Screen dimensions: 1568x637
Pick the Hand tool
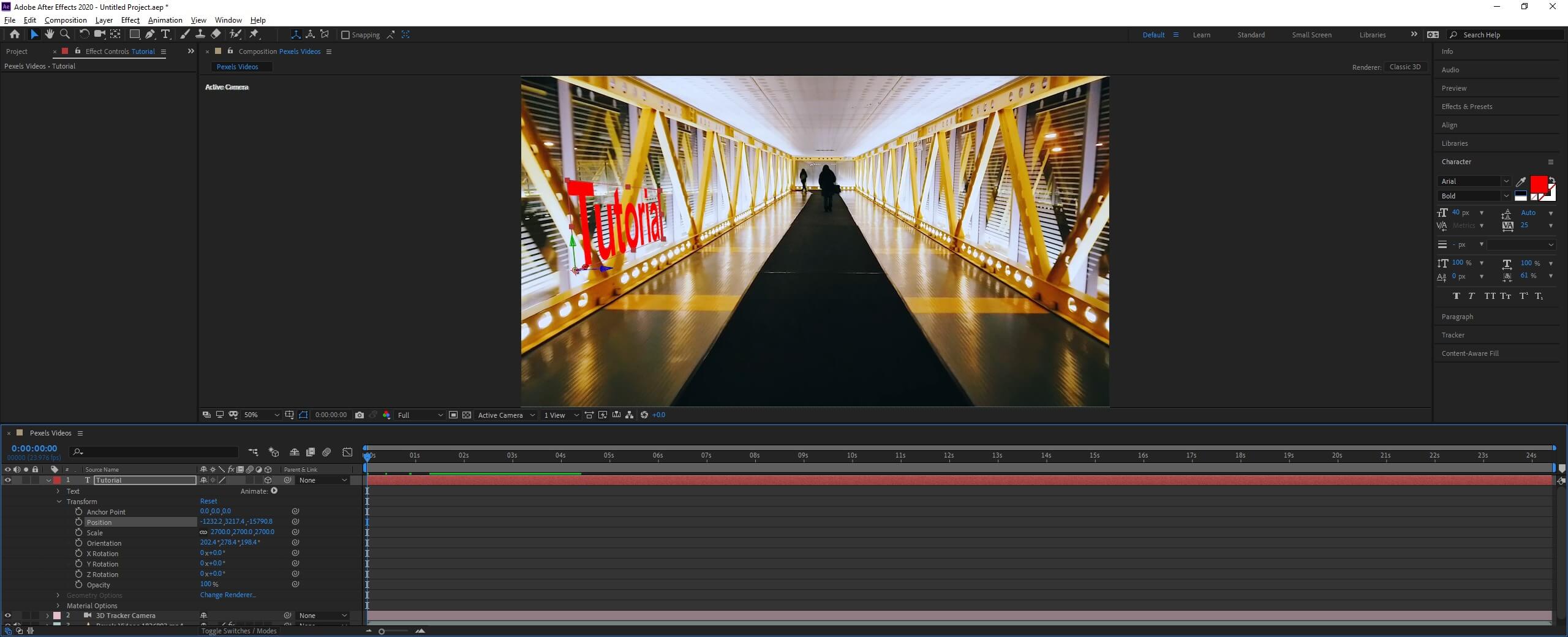(x=50, y=34)
